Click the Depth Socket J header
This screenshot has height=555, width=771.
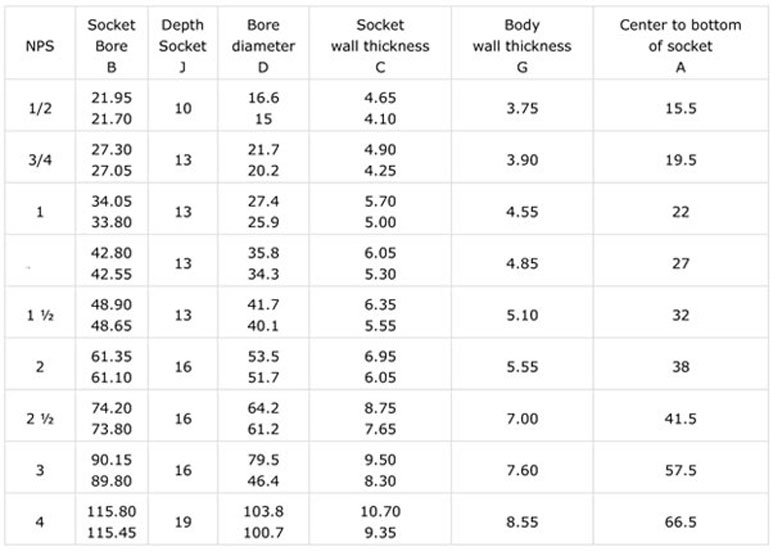[x=182, y=46]
